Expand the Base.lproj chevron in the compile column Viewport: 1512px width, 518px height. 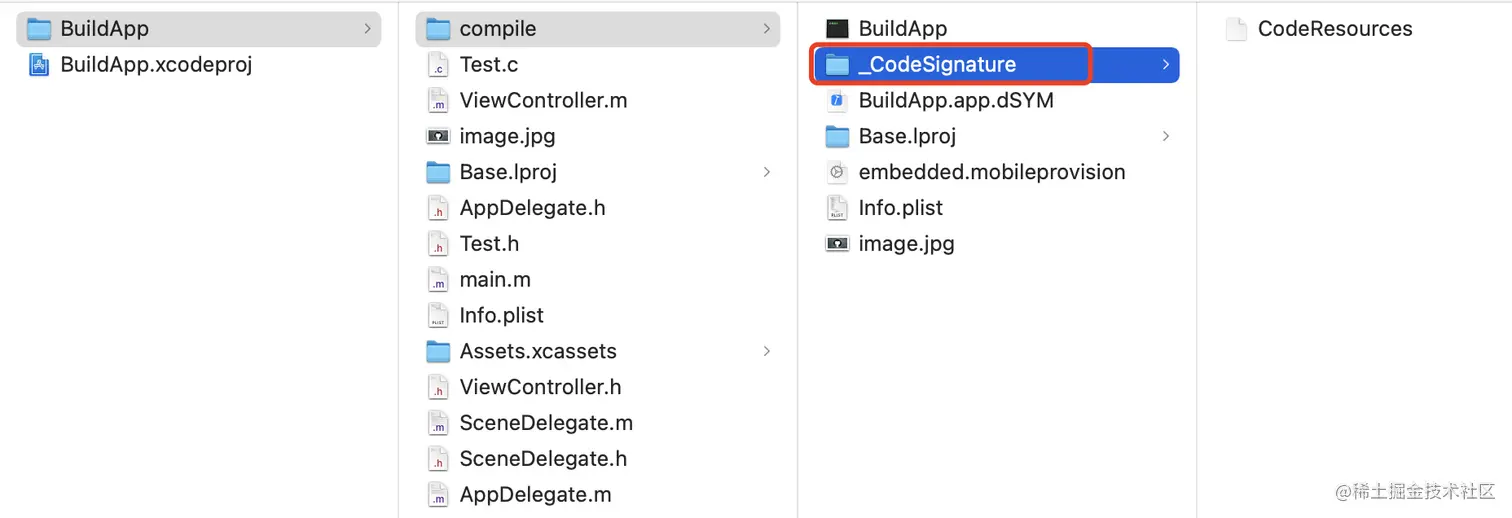click(x=767, y=172)
